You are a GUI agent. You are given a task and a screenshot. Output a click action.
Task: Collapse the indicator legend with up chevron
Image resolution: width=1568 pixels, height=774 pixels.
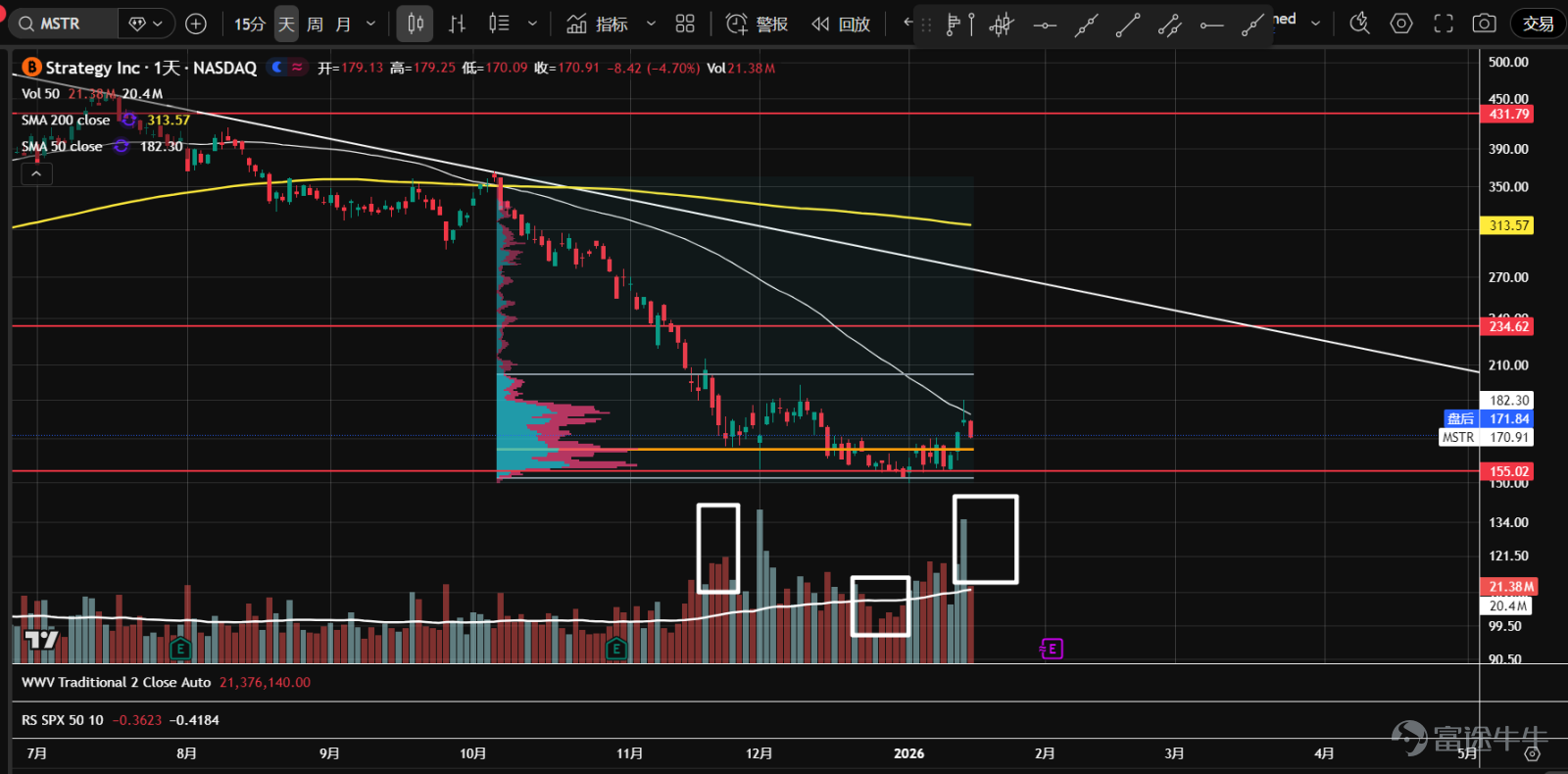36,173
